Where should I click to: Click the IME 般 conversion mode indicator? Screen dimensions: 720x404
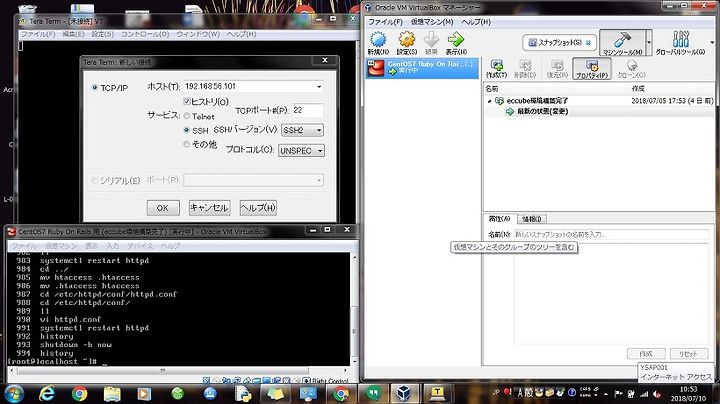pyautogui.click(x=529, y=393)
